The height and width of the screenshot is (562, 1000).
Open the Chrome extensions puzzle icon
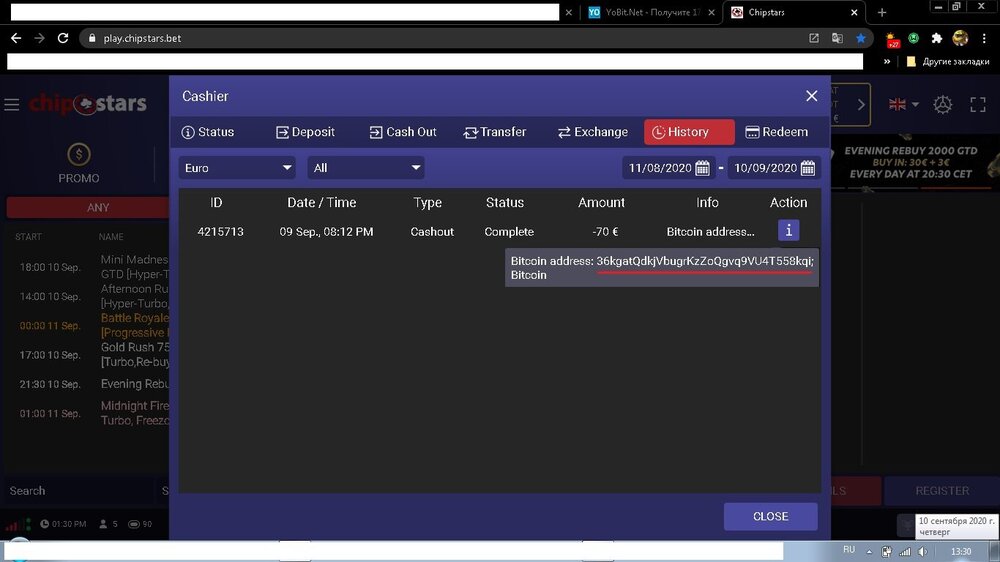937,38
